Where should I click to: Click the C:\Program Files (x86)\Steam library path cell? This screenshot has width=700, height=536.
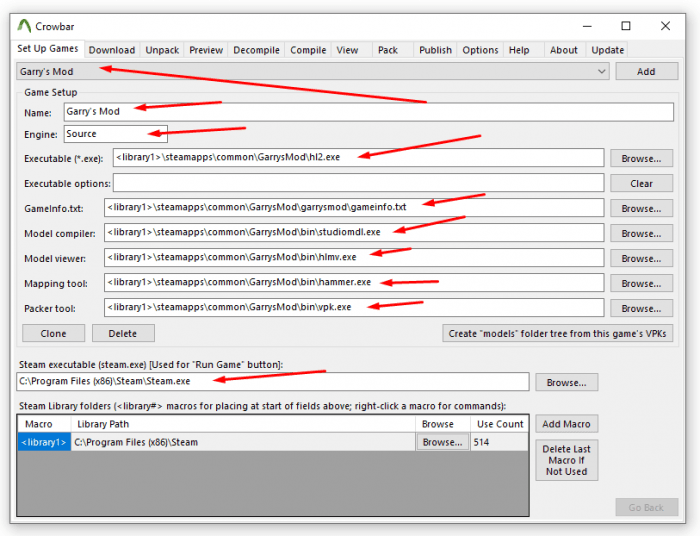point(243,442)
